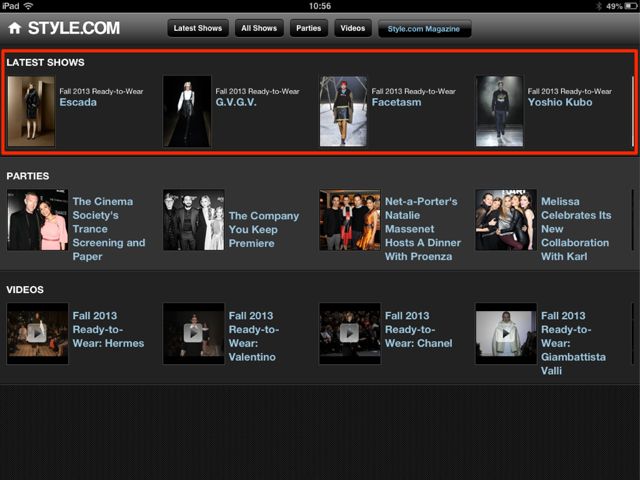This screenshot has height=480, width=640.
Task: View the Yoshio Kubo runway thumbnail
Action: [x=499, y=111]
